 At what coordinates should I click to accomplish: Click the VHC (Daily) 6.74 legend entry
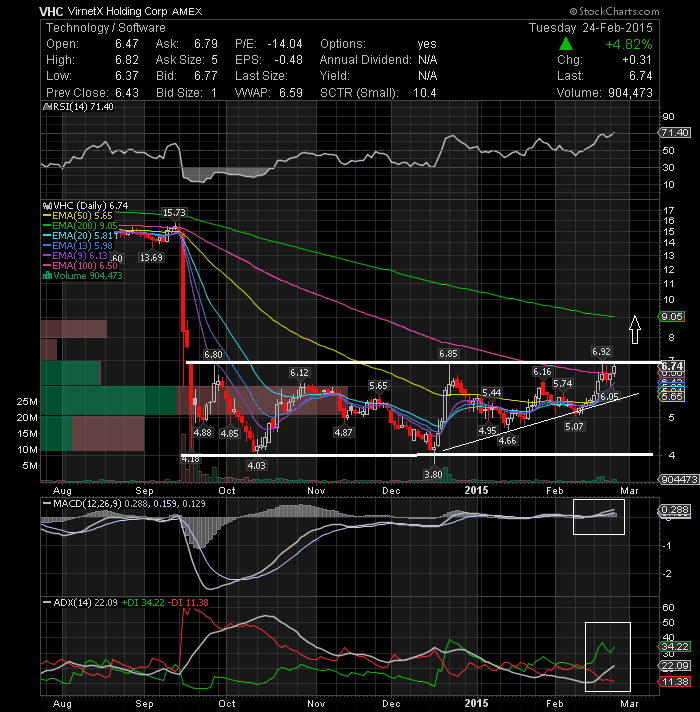pos(85,206)
